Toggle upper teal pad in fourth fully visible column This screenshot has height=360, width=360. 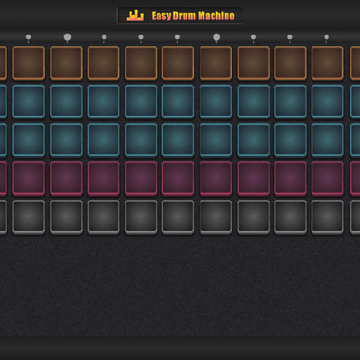(141, 102)
